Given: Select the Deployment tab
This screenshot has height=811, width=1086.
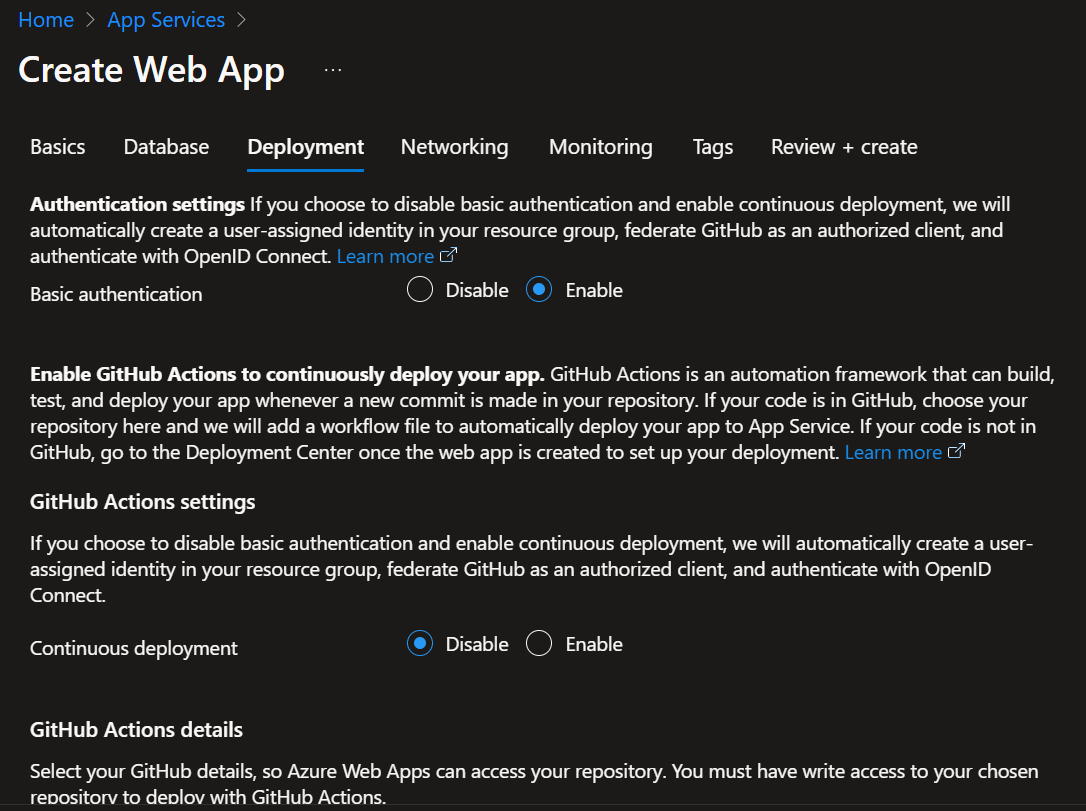Looking at the screenshot, I should coord(305,147).
